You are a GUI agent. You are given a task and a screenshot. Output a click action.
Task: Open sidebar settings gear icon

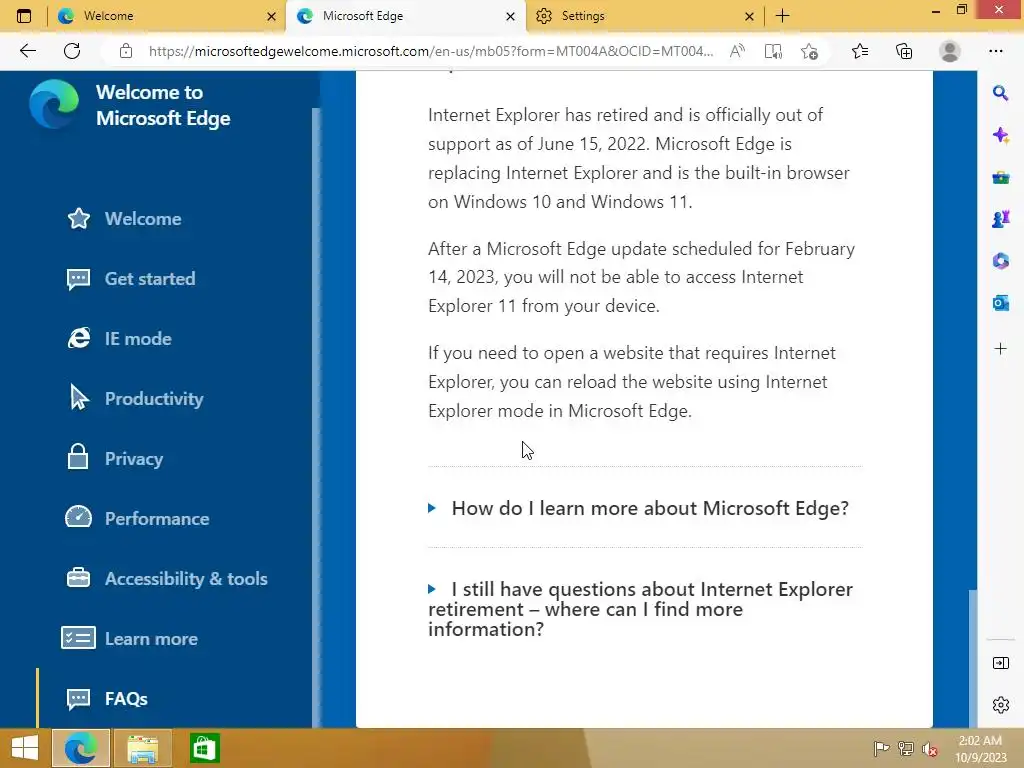click(1000, 705)
